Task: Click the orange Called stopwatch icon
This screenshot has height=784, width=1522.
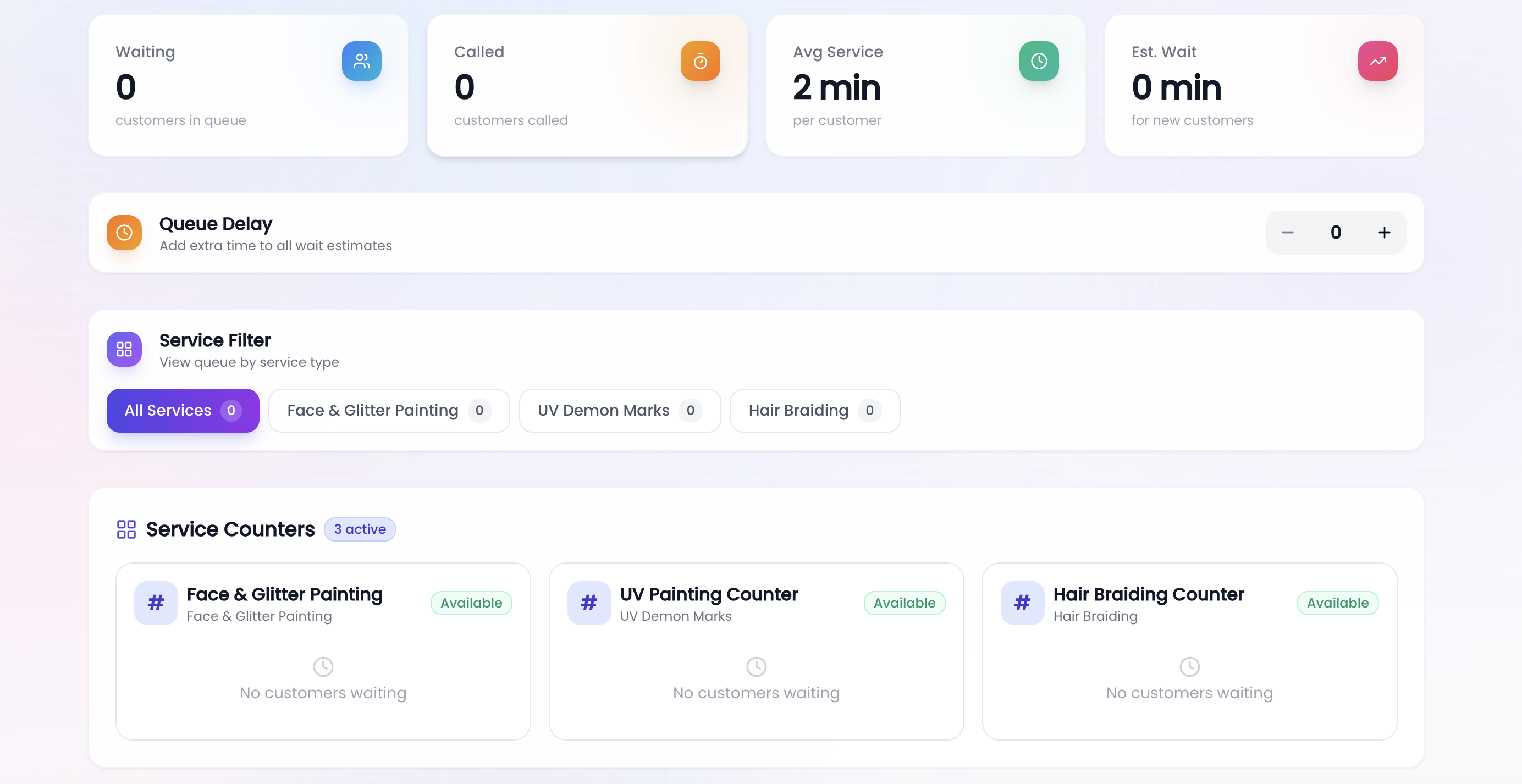Action: [700, 61]
